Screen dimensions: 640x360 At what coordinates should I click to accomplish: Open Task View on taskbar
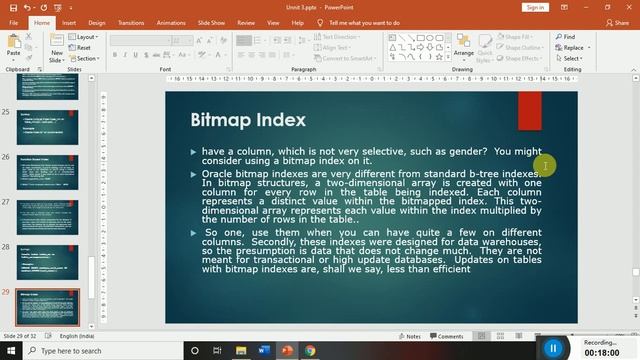tap(217, 351)
